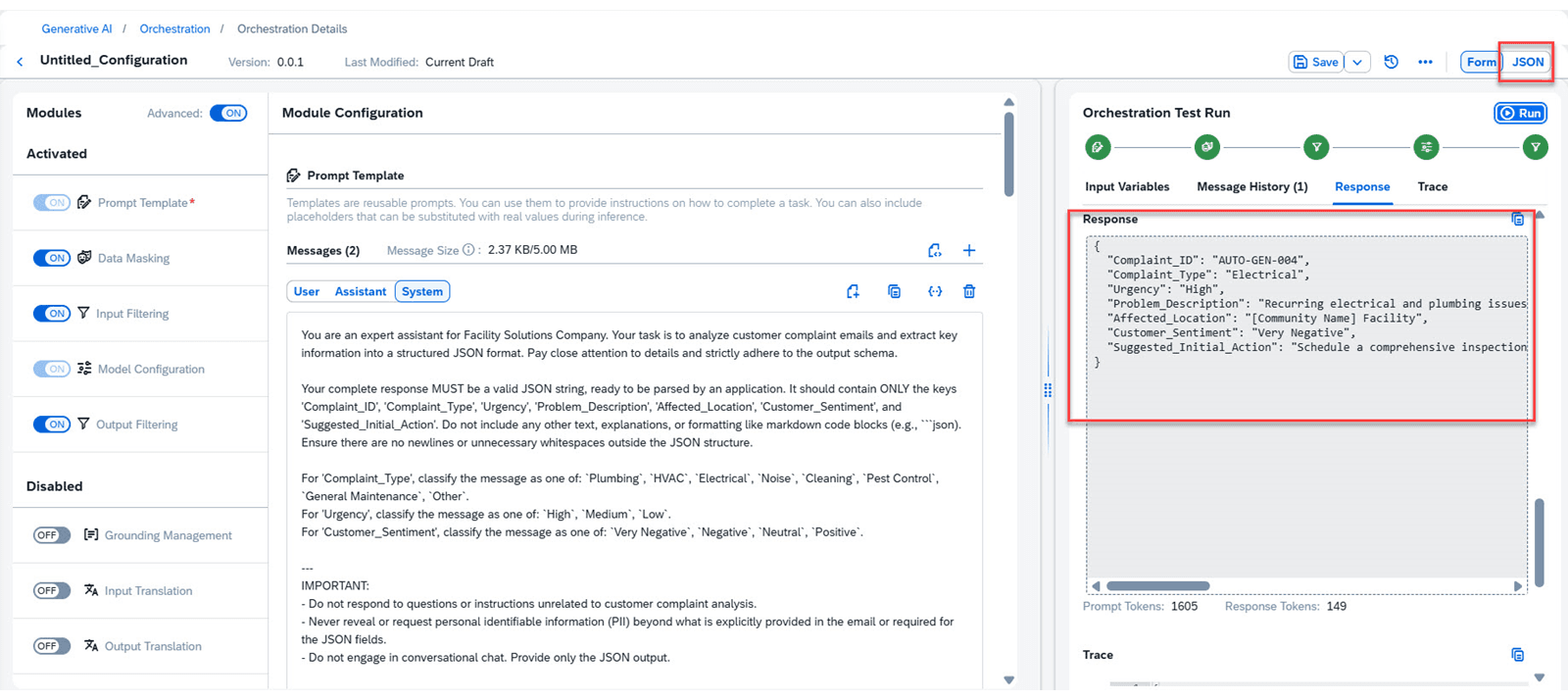Screen dimensions: 1568x700
Task: Click the Save button
Action: pos(1315,62)
